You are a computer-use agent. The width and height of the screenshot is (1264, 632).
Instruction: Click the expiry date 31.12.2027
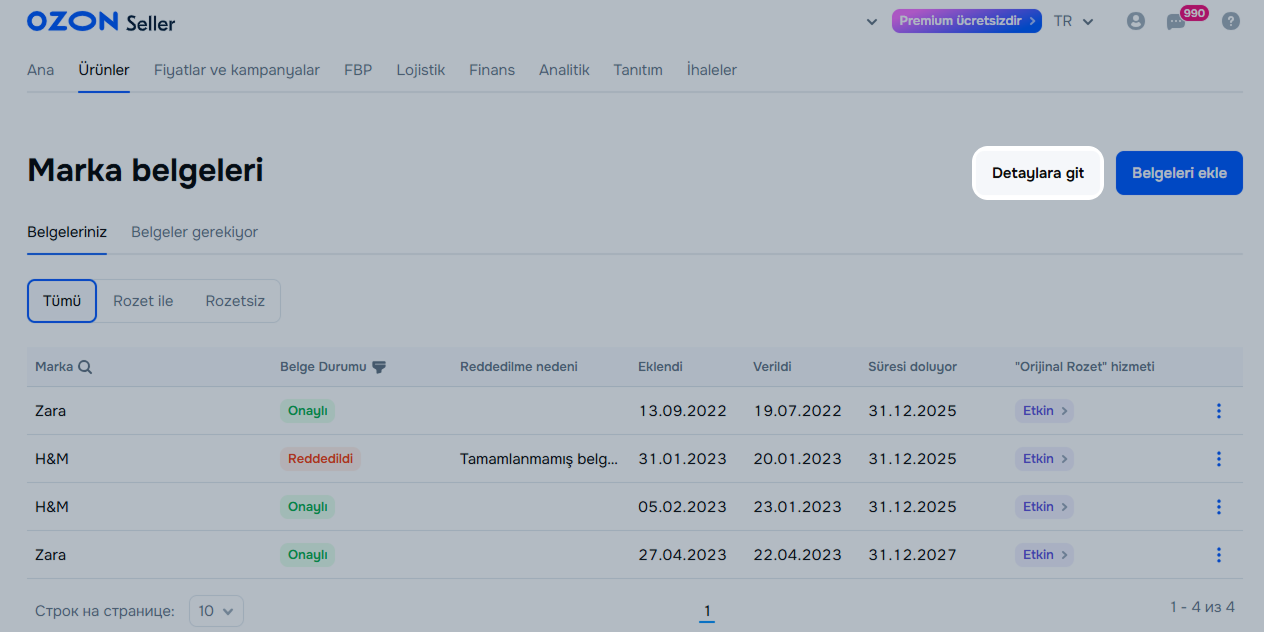912,555
